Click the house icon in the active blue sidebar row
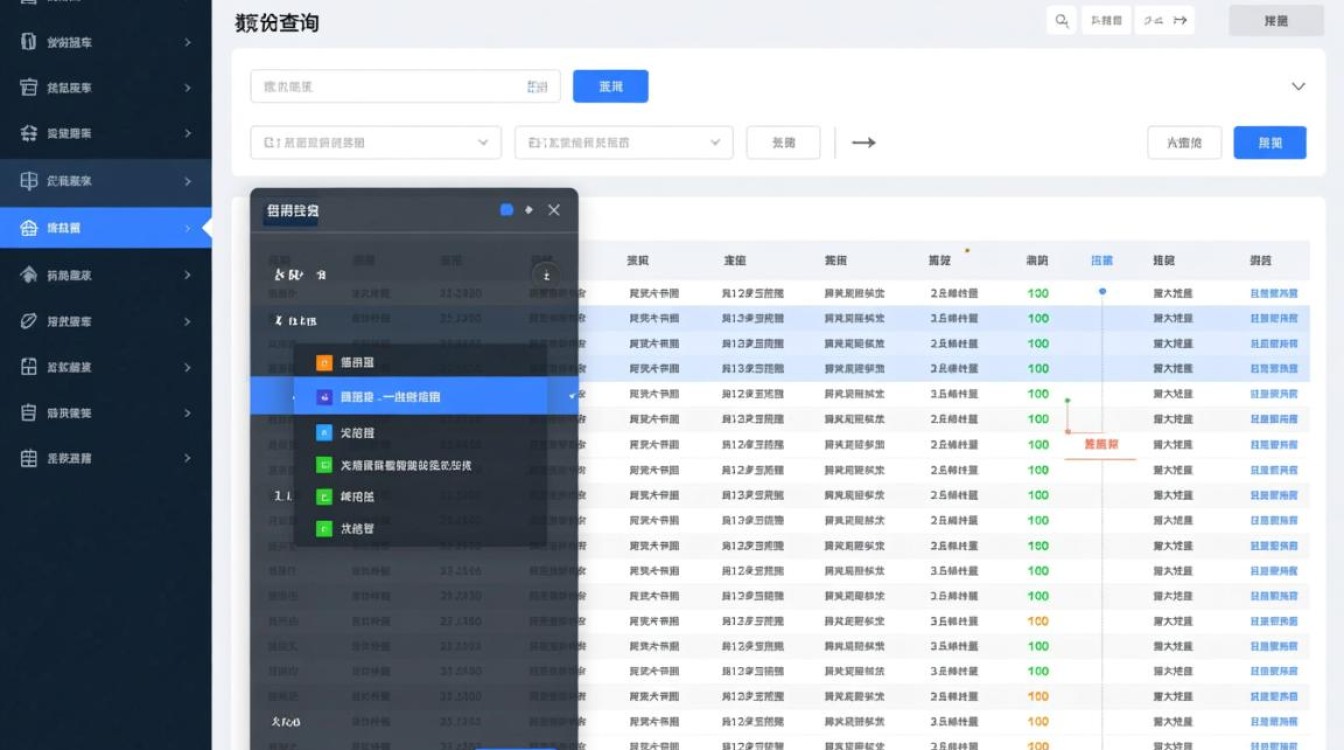This screenshot has width=1344, height=750. tap(29, 228)
